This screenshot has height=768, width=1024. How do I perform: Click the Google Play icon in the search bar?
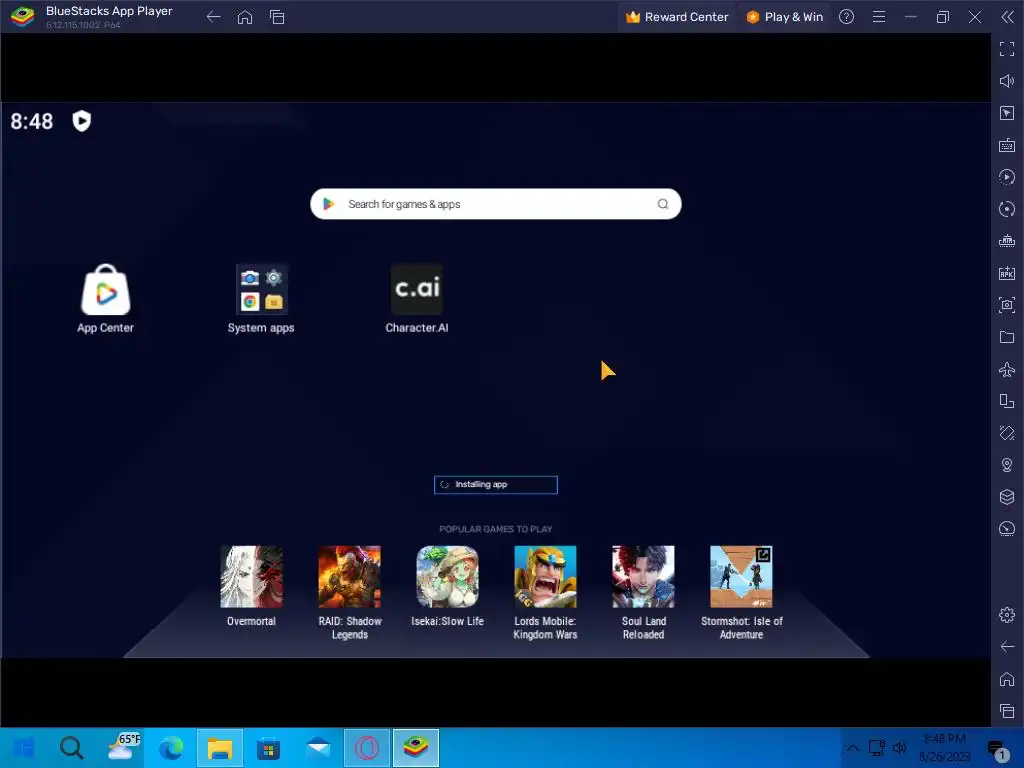[328, 204]
